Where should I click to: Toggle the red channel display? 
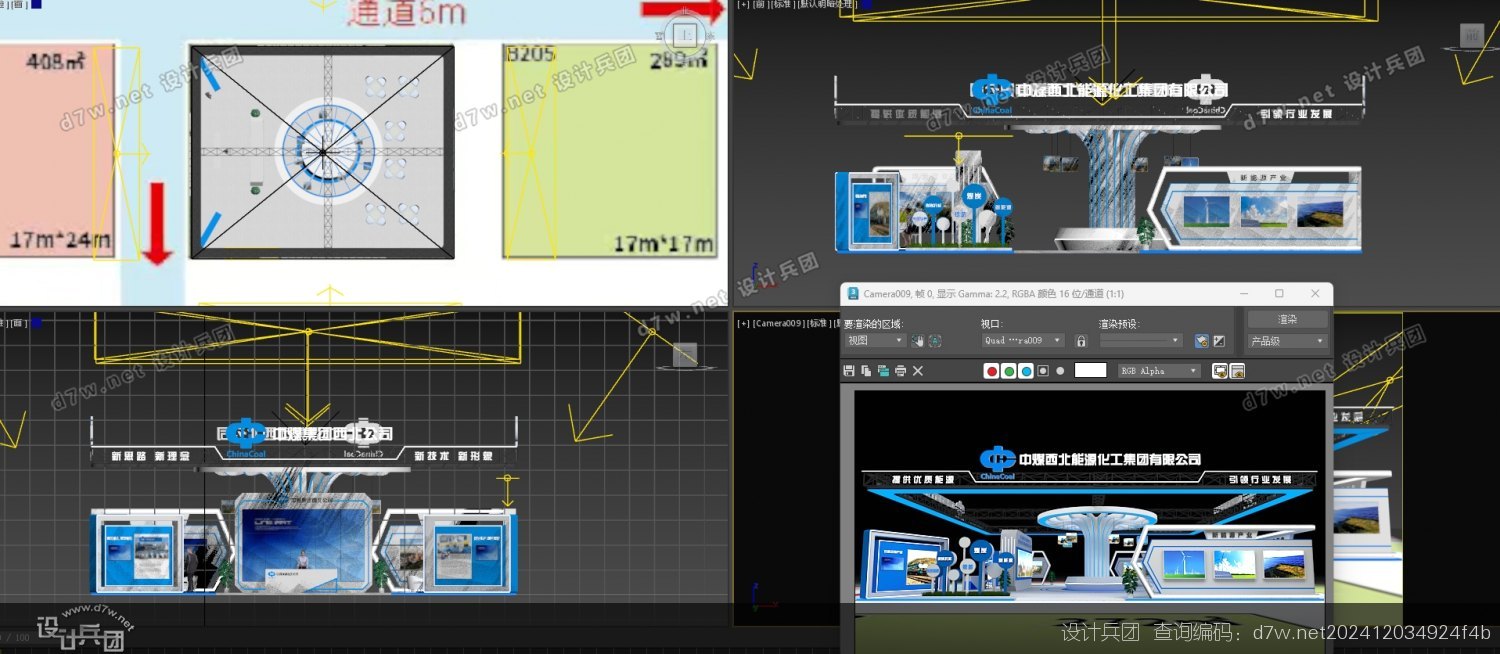(x=992, y=371)
